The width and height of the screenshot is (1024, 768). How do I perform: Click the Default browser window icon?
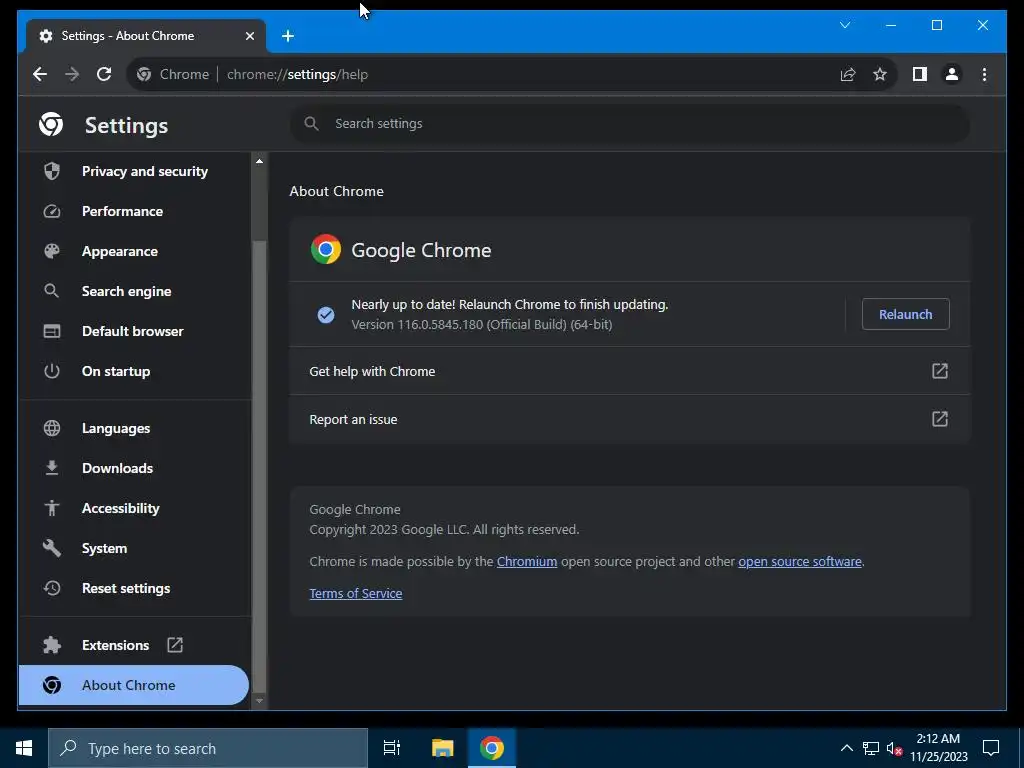[x=52, y=331]
